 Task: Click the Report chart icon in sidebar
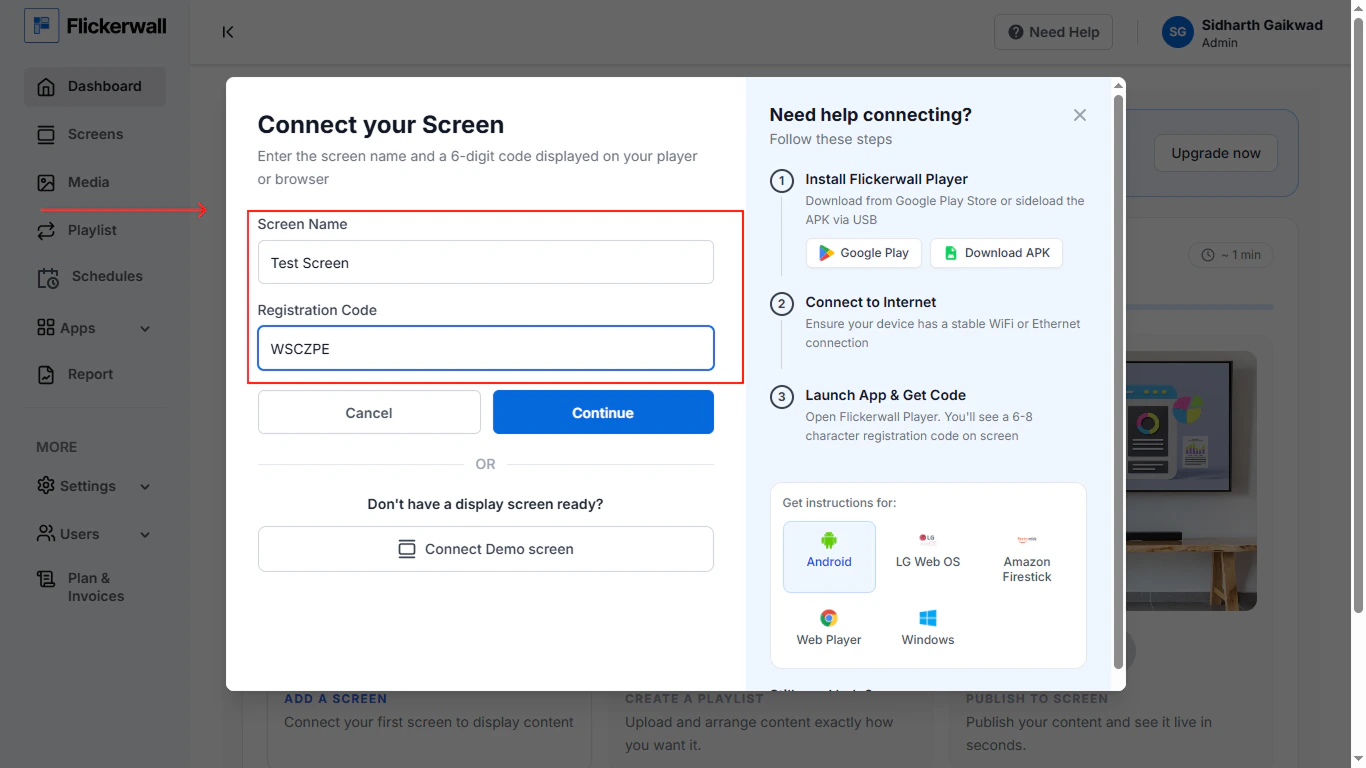[x=46, y=375]
